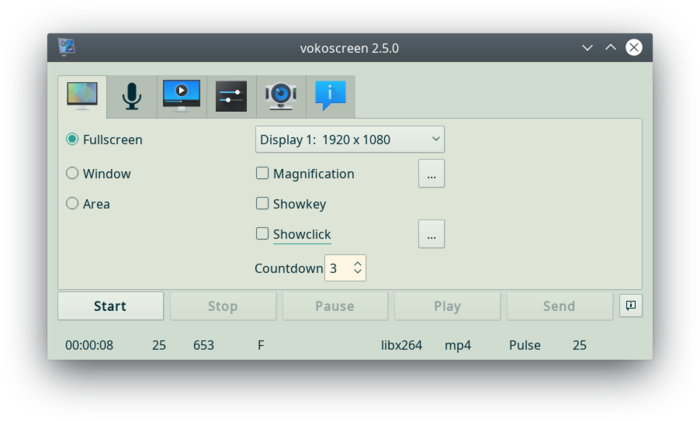Click the Send button
700x421 pixels.
tap(559, 306)
